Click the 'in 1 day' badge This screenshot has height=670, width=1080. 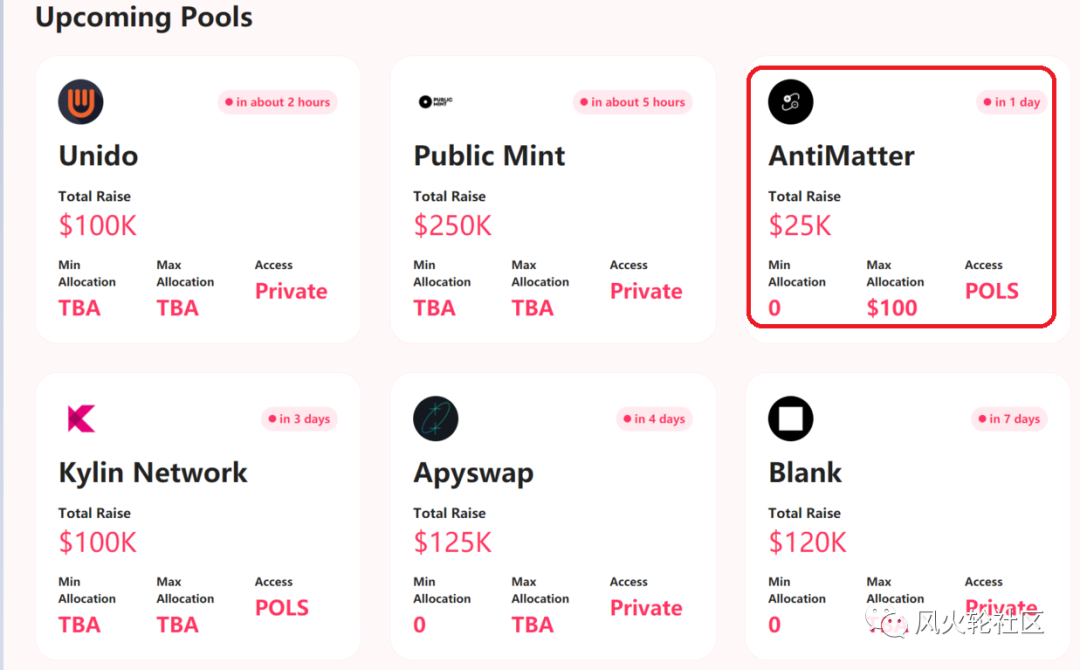coord(1012,102)
